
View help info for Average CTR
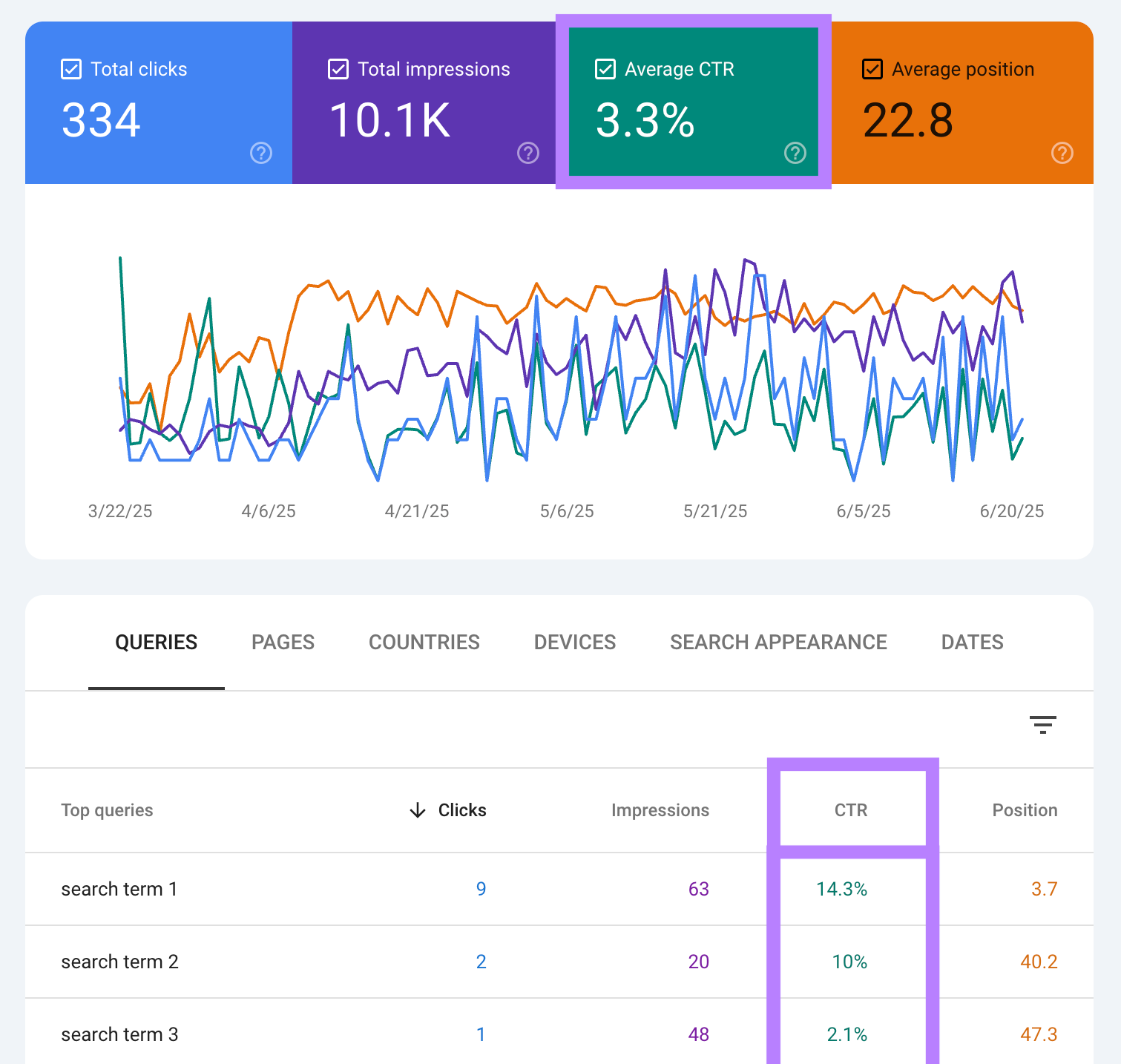coord(795,154)
